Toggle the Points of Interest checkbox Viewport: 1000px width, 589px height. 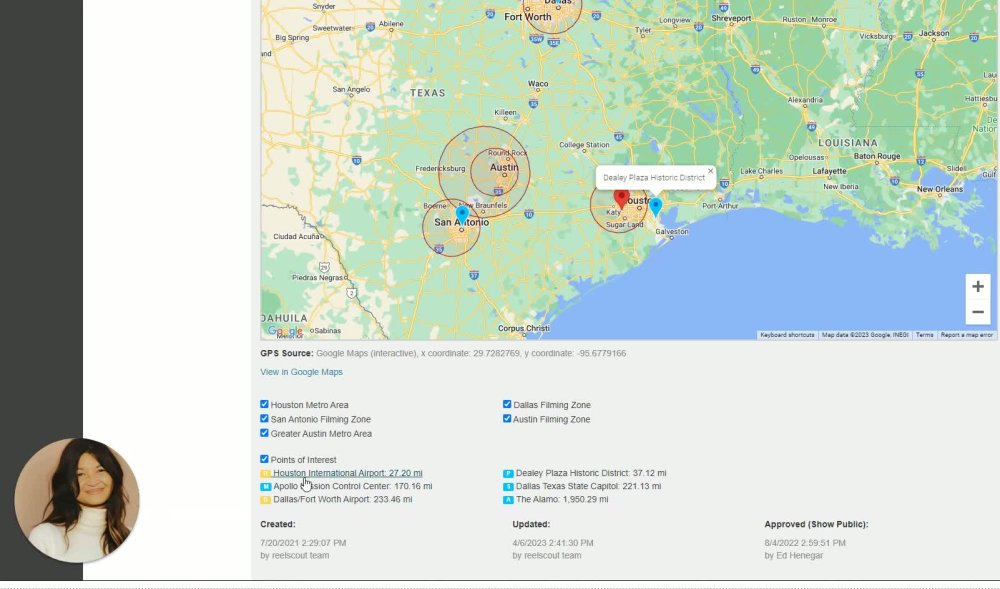(264, 459)
